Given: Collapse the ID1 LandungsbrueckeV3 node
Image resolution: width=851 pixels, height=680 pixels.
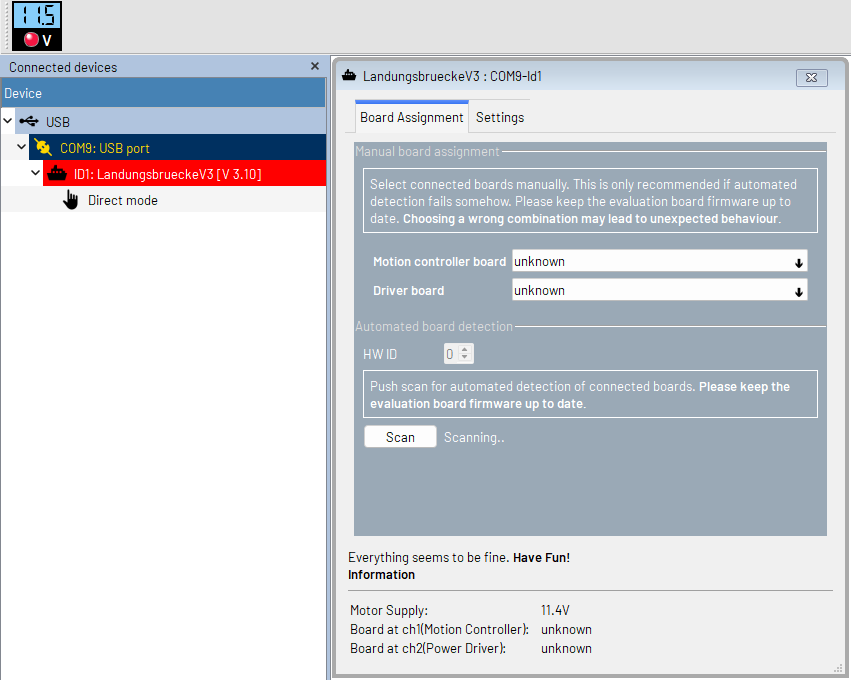Looking at the screenshot, I should [35, 173].
